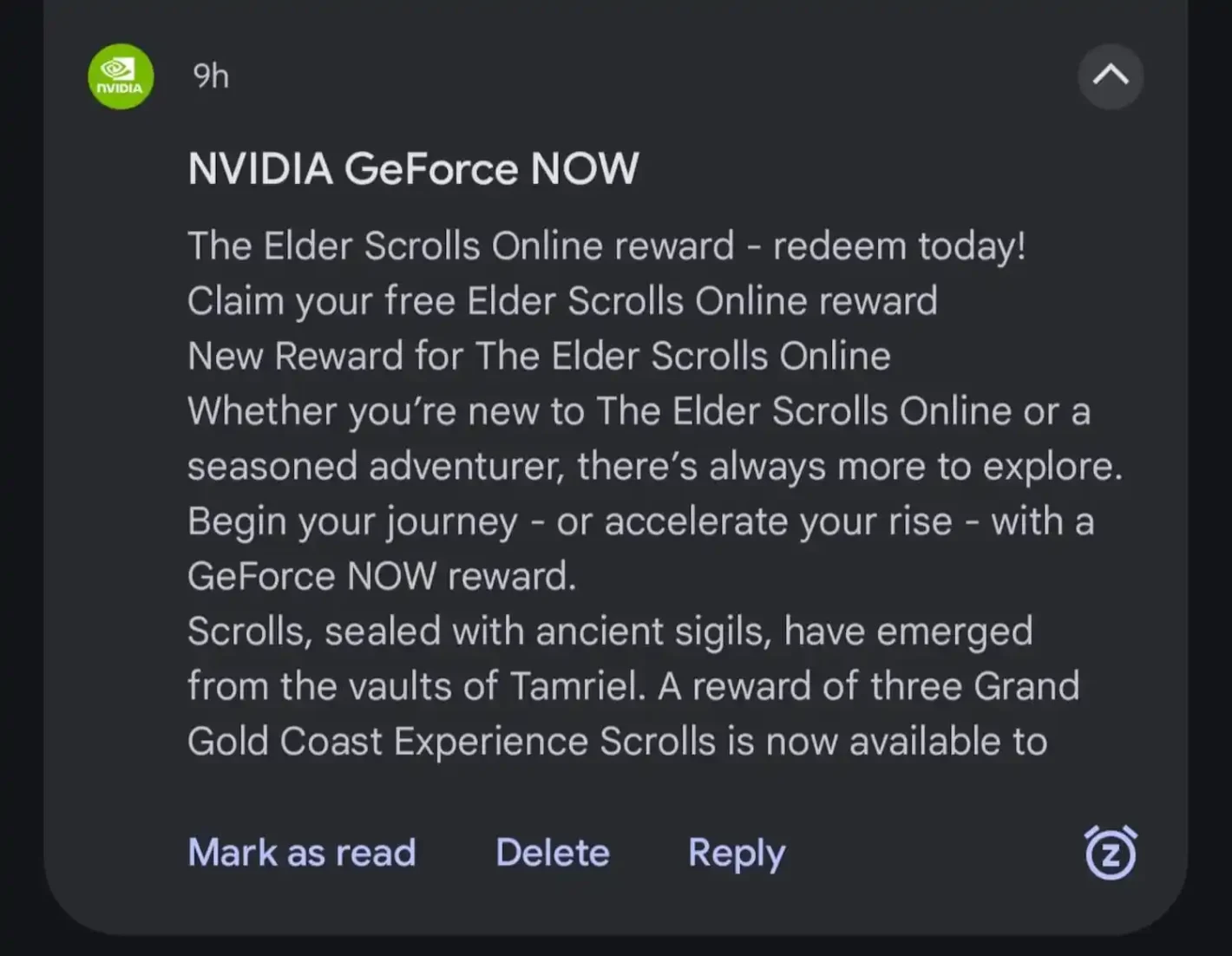Image resolution: width=1232 pixels, height=956 pixels.
Task: Click the green NVIDIA app icon
Action: tap(121, 76)
